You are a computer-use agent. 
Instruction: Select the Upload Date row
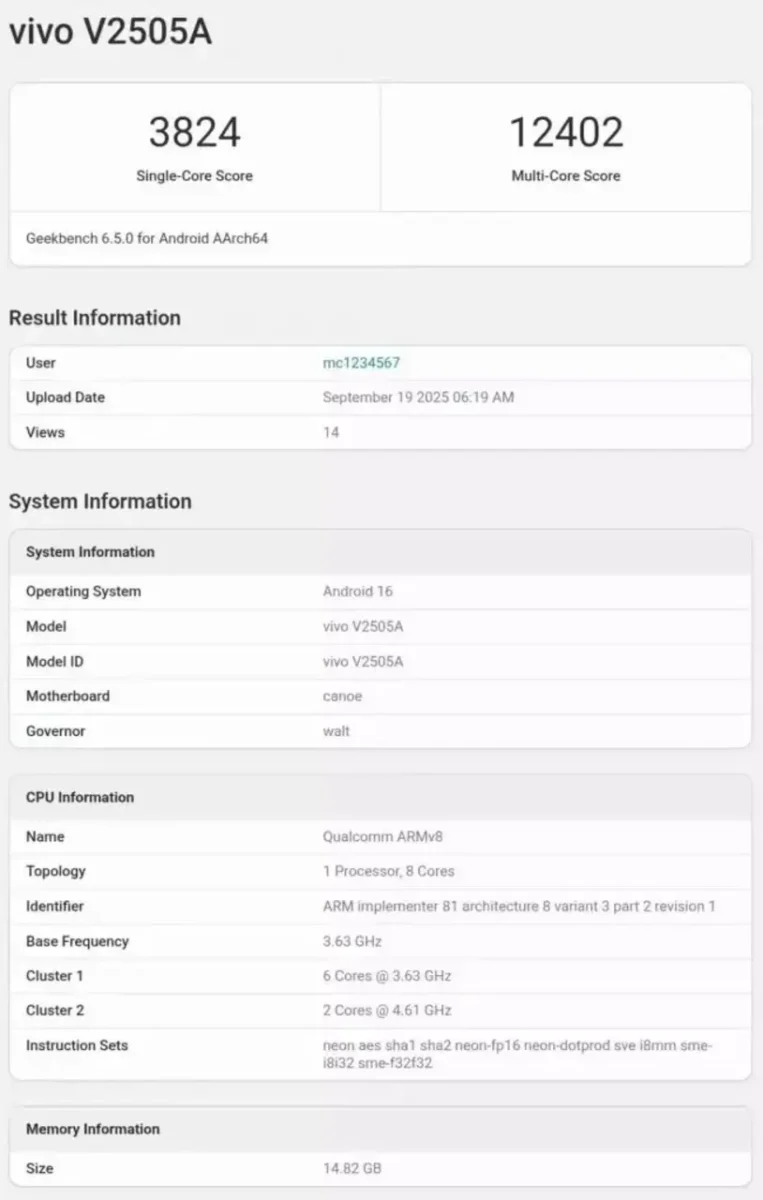point(380,397)
